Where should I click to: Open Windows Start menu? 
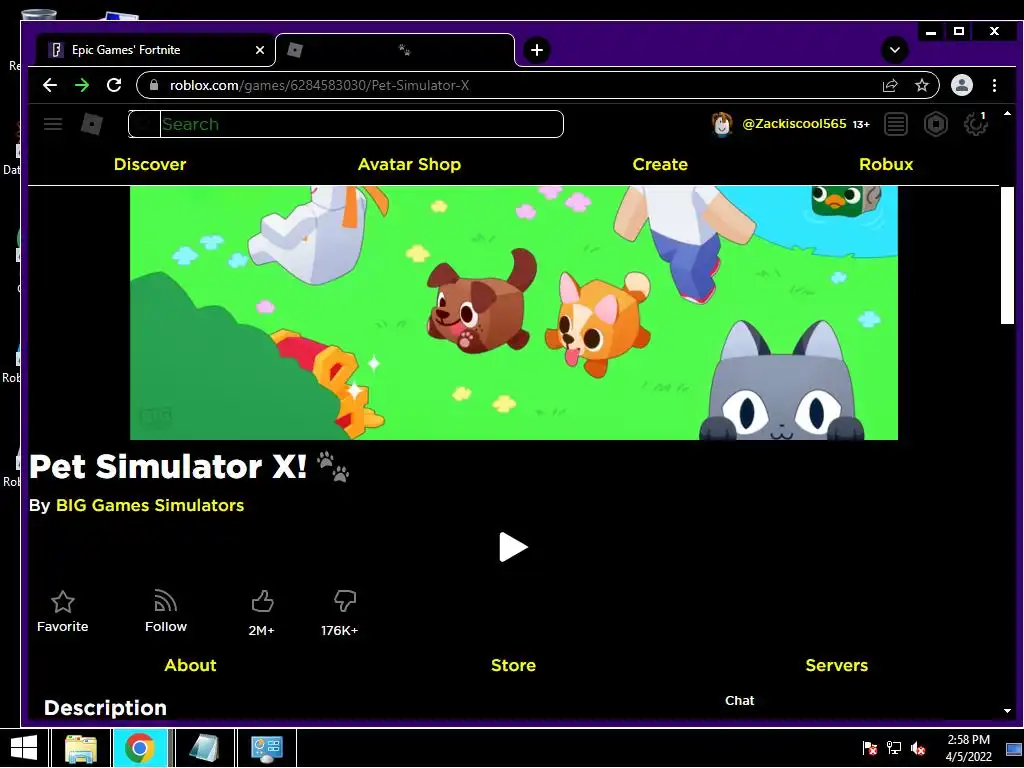24,748
